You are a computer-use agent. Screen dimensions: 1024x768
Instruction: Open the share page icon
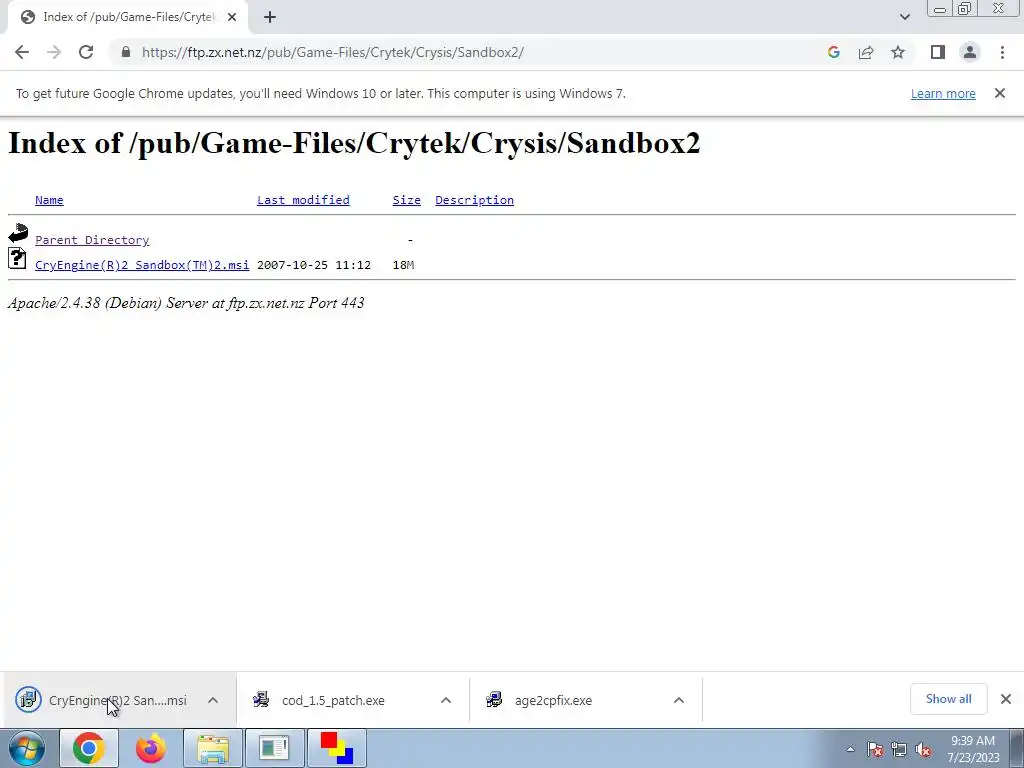click(x=866, y=52)
